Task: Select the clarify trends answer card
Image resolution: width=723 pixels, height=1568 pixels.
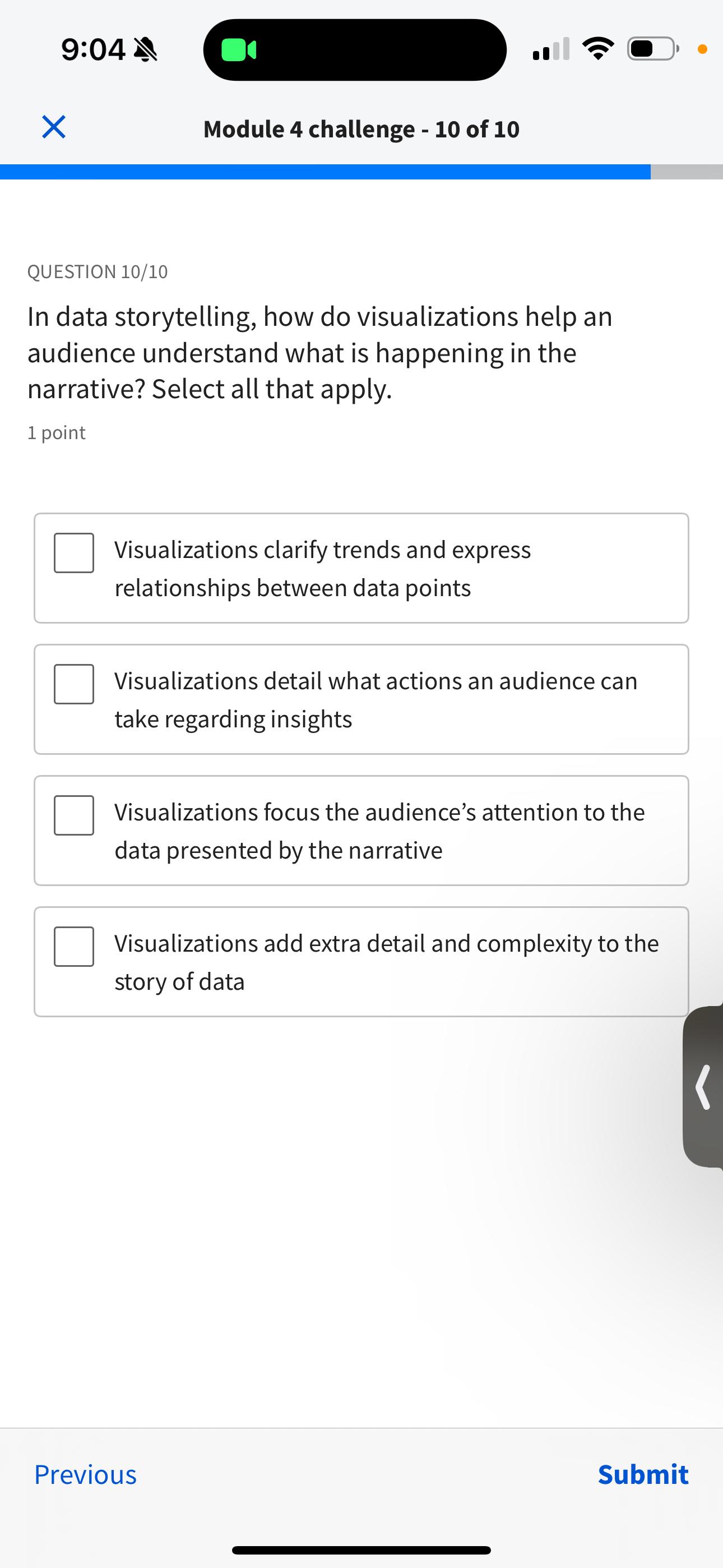Action: [x=361, y=568]
